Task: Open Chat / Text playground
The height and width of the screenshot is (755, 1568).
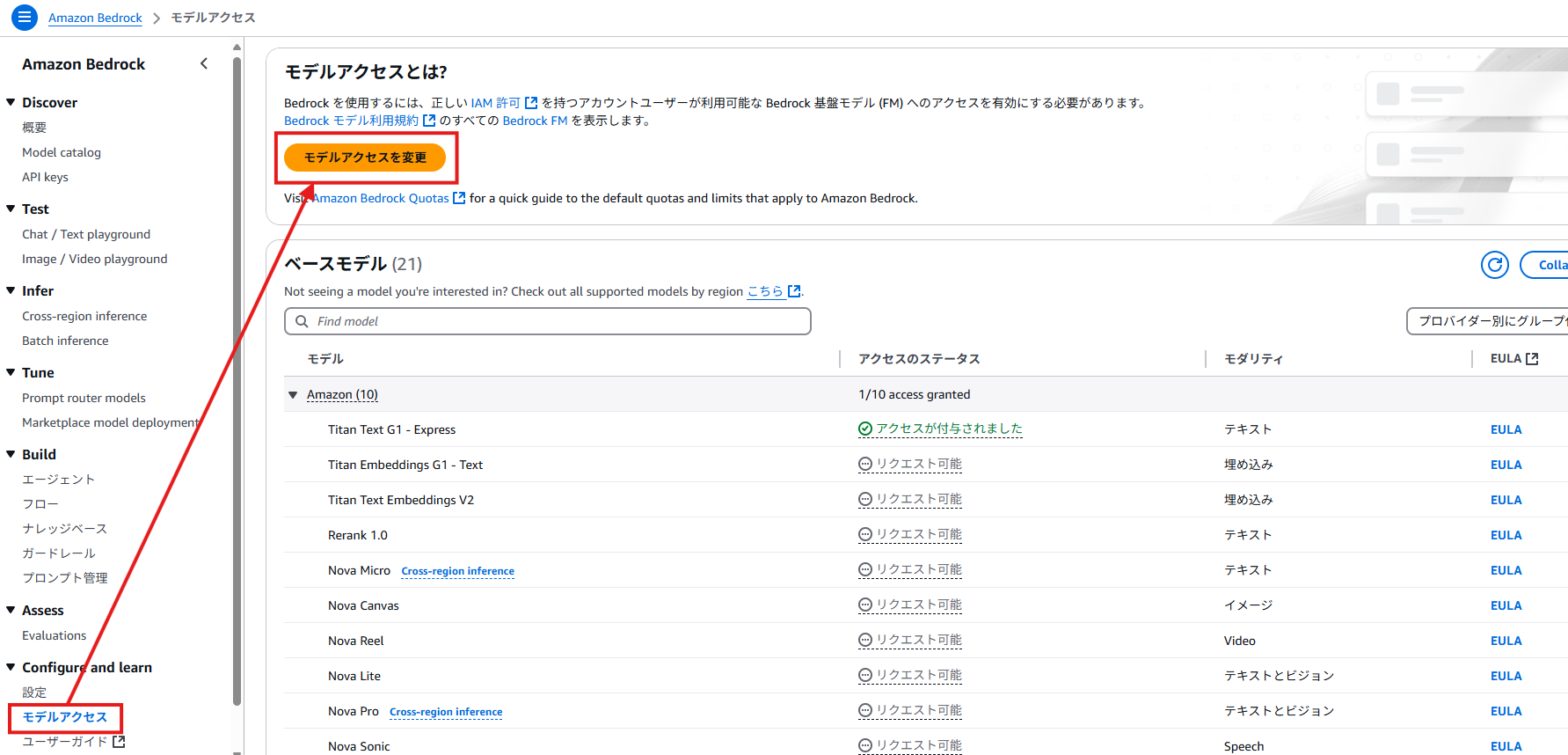Action: tap(86, 234)
